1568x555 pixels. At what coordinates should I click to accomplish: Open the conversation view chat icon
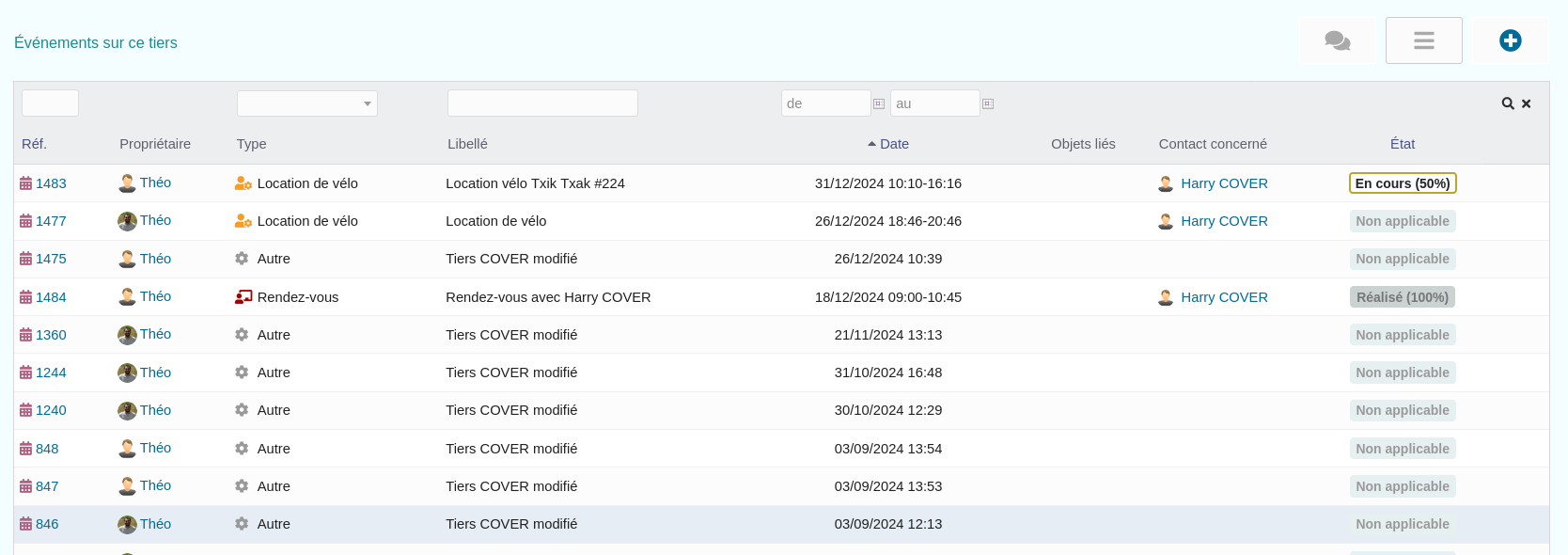point(1337,40)
